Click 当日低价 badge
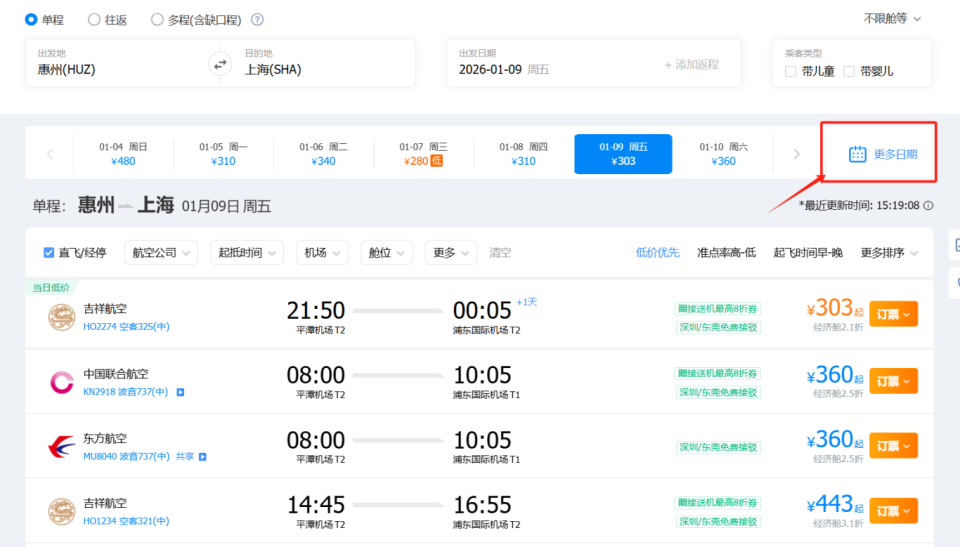 tap(51, 287)
